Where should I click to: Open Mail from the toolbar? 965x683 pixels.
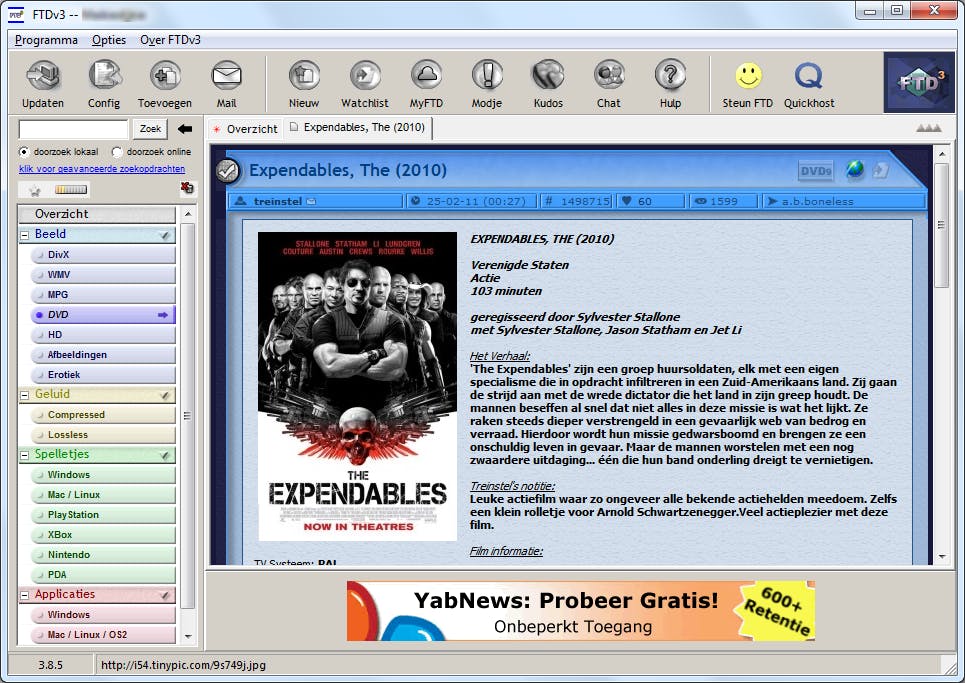coord(226,76)
